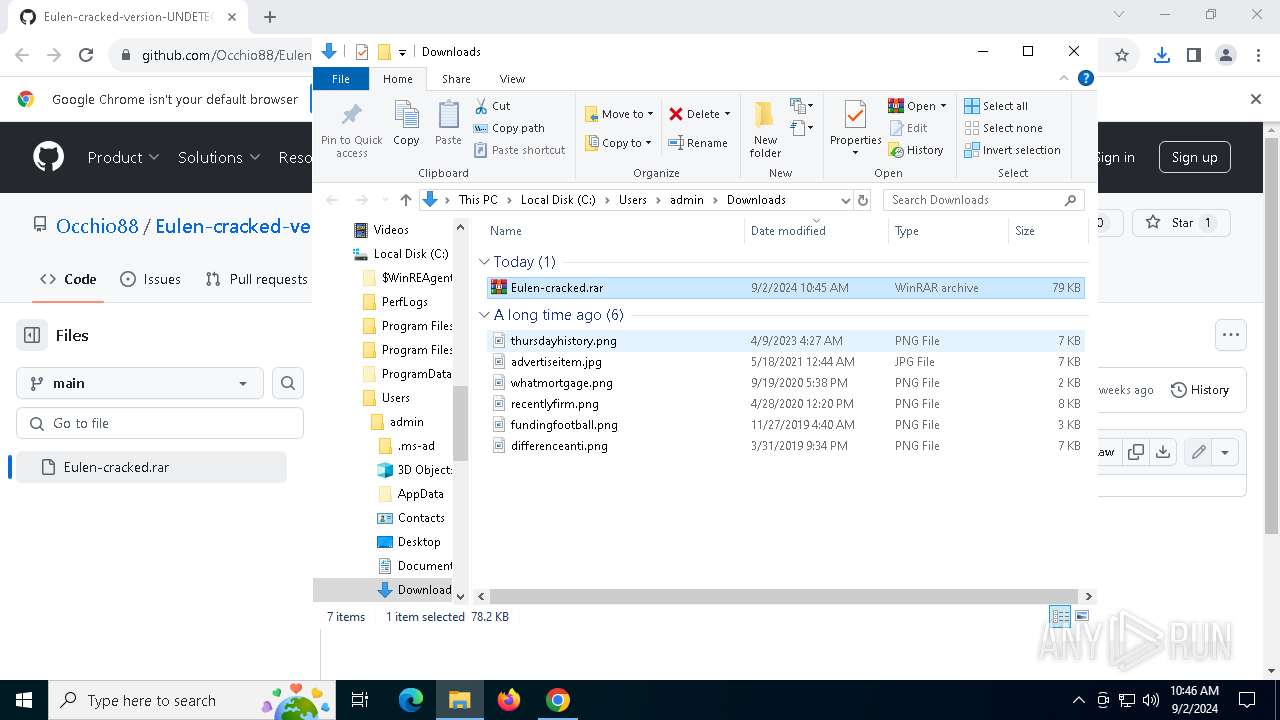Viewport: 1280px width, 720px height.
Task: Open GitHub Issues tab in Chrome
Action: (x=150, y=279)
